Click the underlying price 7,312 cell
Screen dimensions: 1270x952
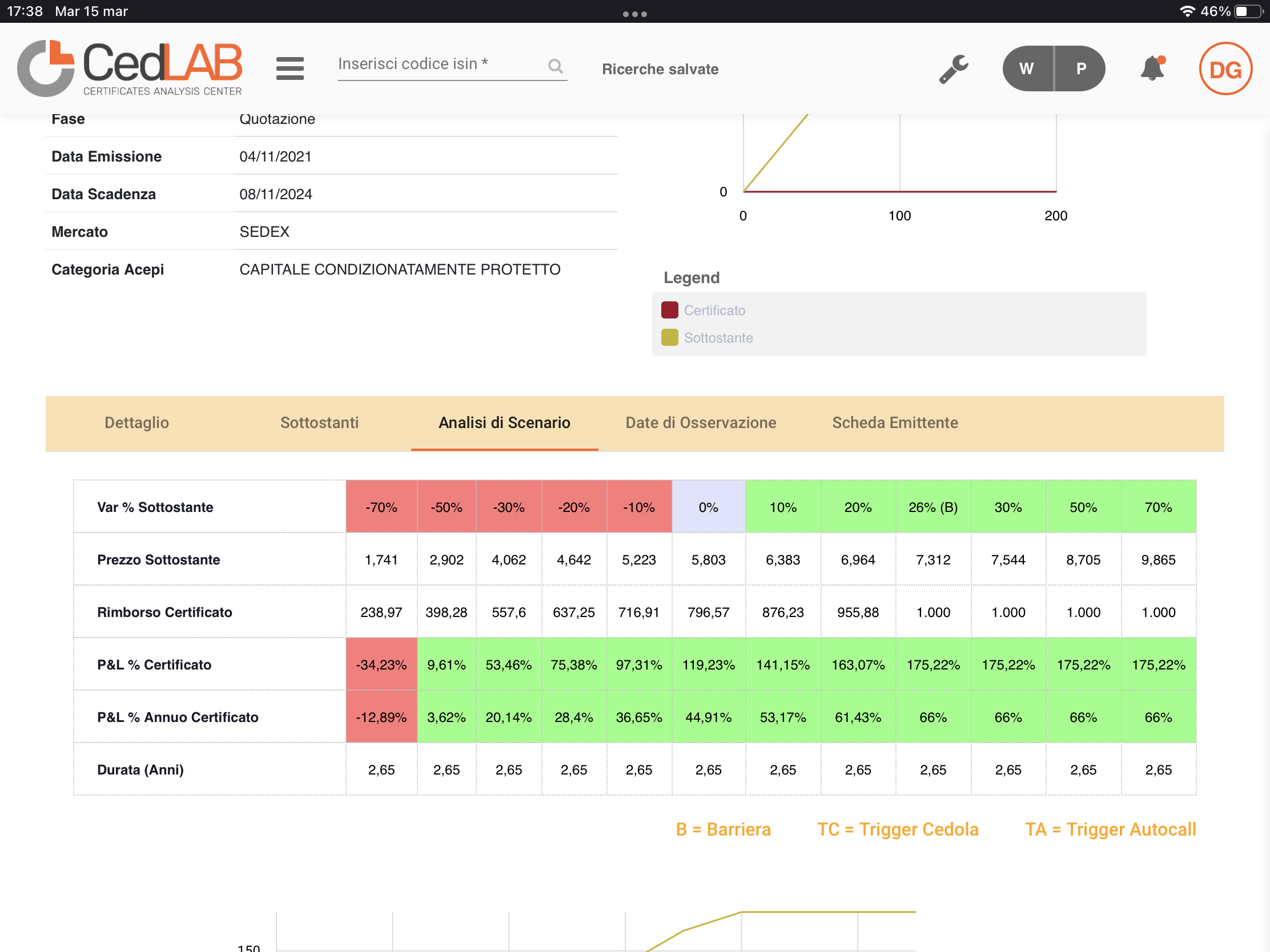click(x=933, y=560)
